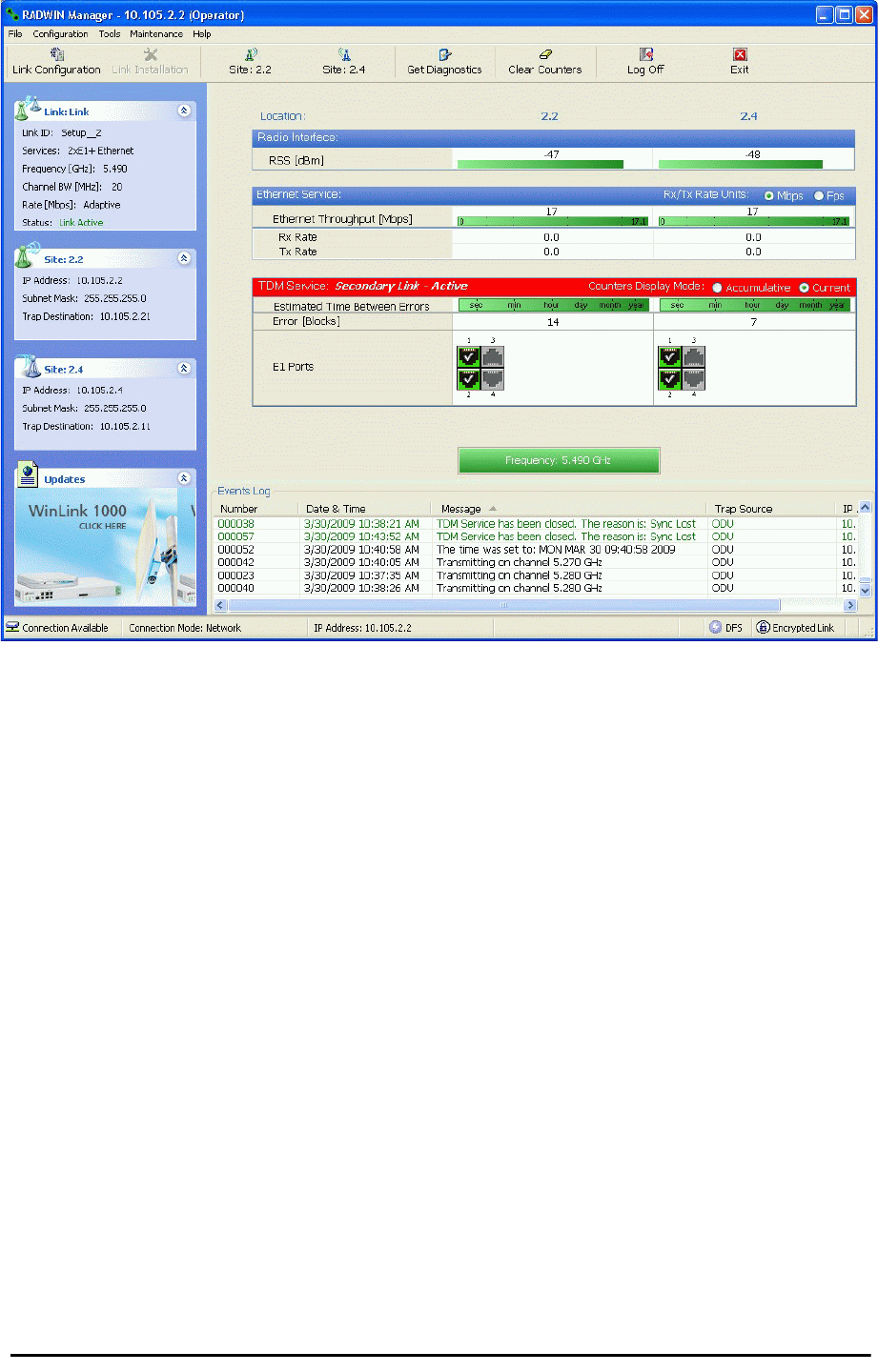Viewport: 878px width, 1372px height.
Task: Select event row number 000052
Action: [x=536, y=550]
